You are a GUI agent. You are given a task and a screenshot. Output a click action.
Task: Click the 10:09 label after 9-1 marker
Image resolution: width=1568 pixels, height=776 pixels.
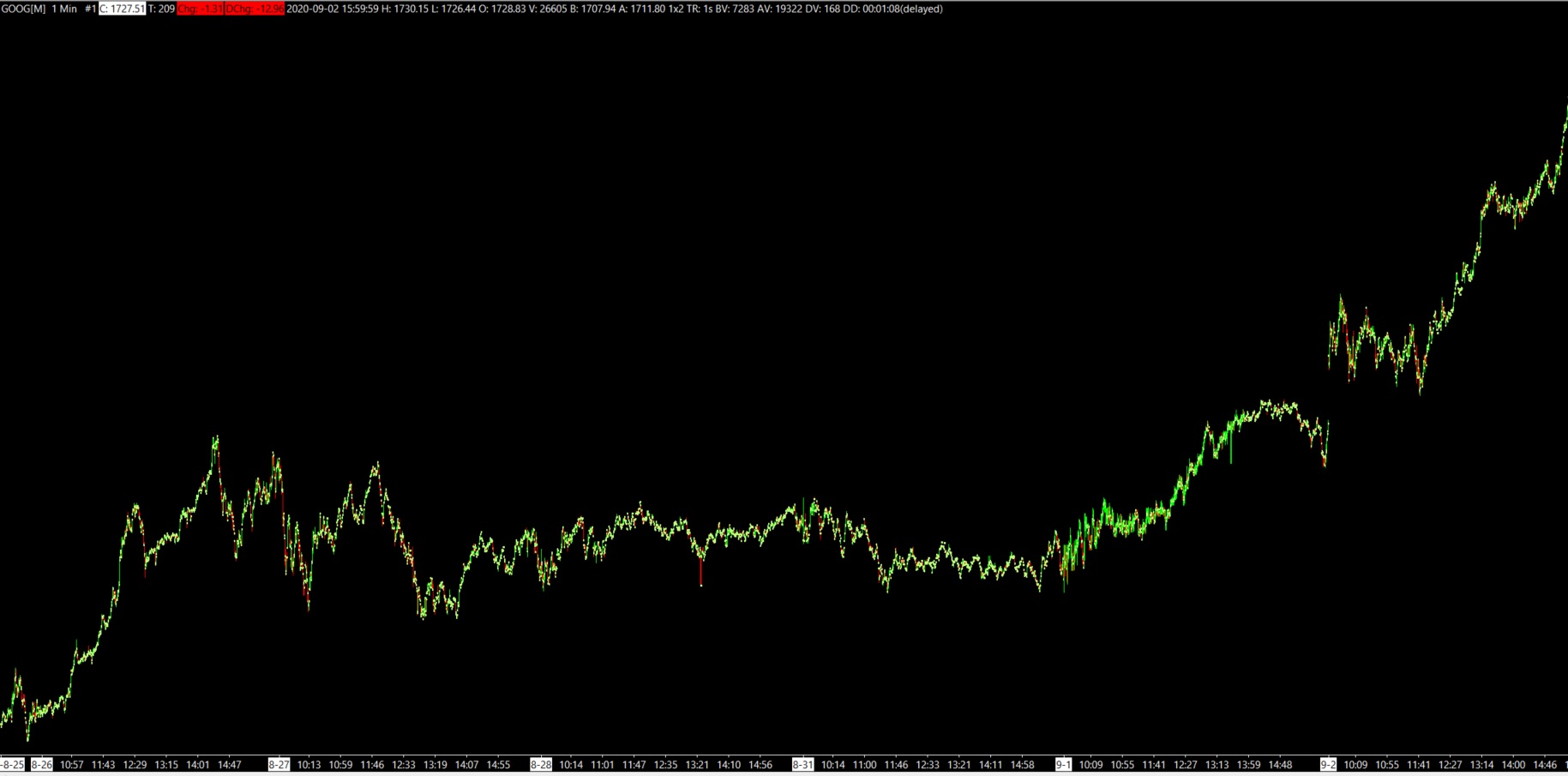coord(1090,765)
